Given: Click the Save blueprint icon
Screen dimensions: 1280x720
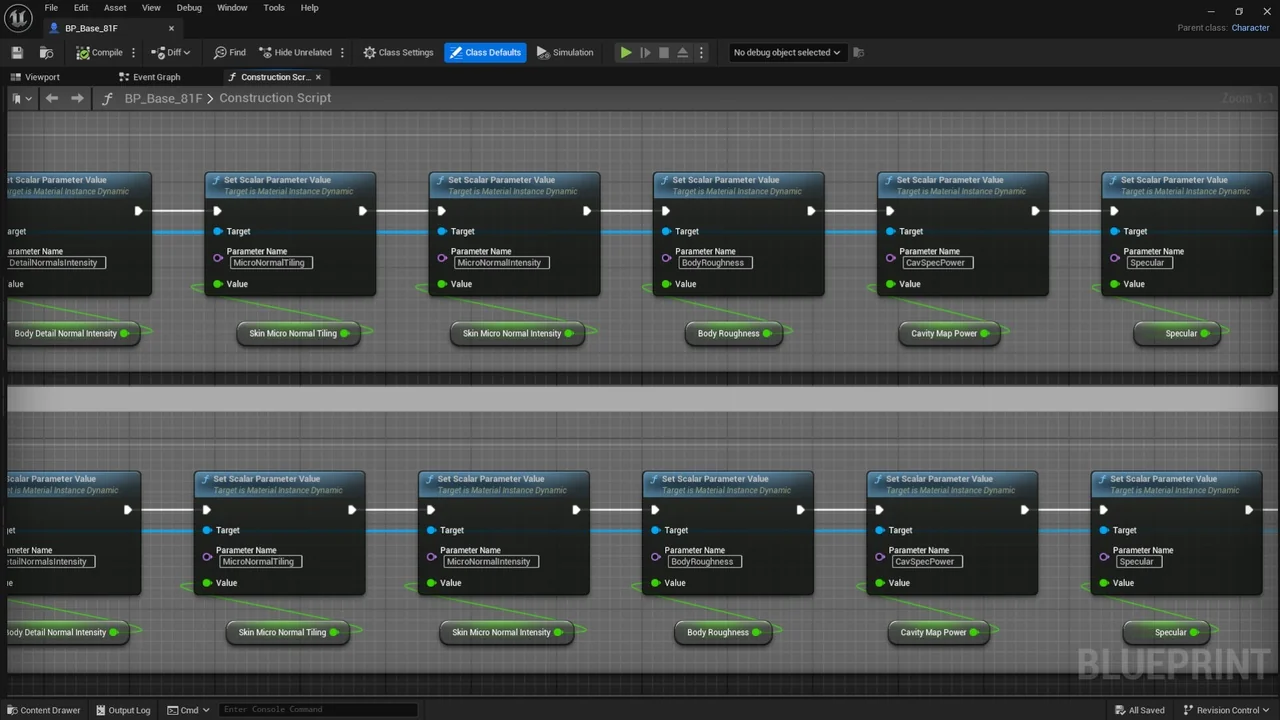Looking at the screenshot, I should [17, 52].
